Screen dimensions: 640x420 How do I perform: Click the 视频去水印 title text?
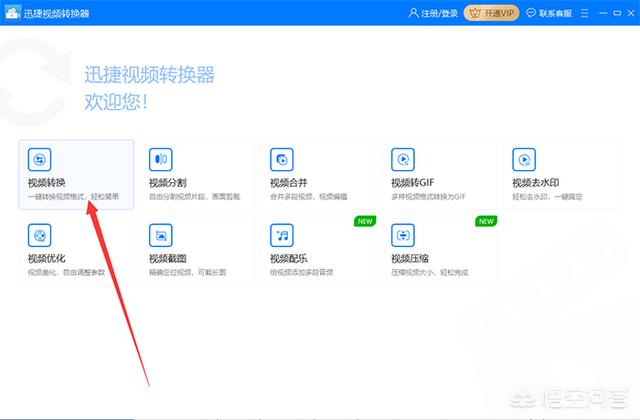(536, 183)
